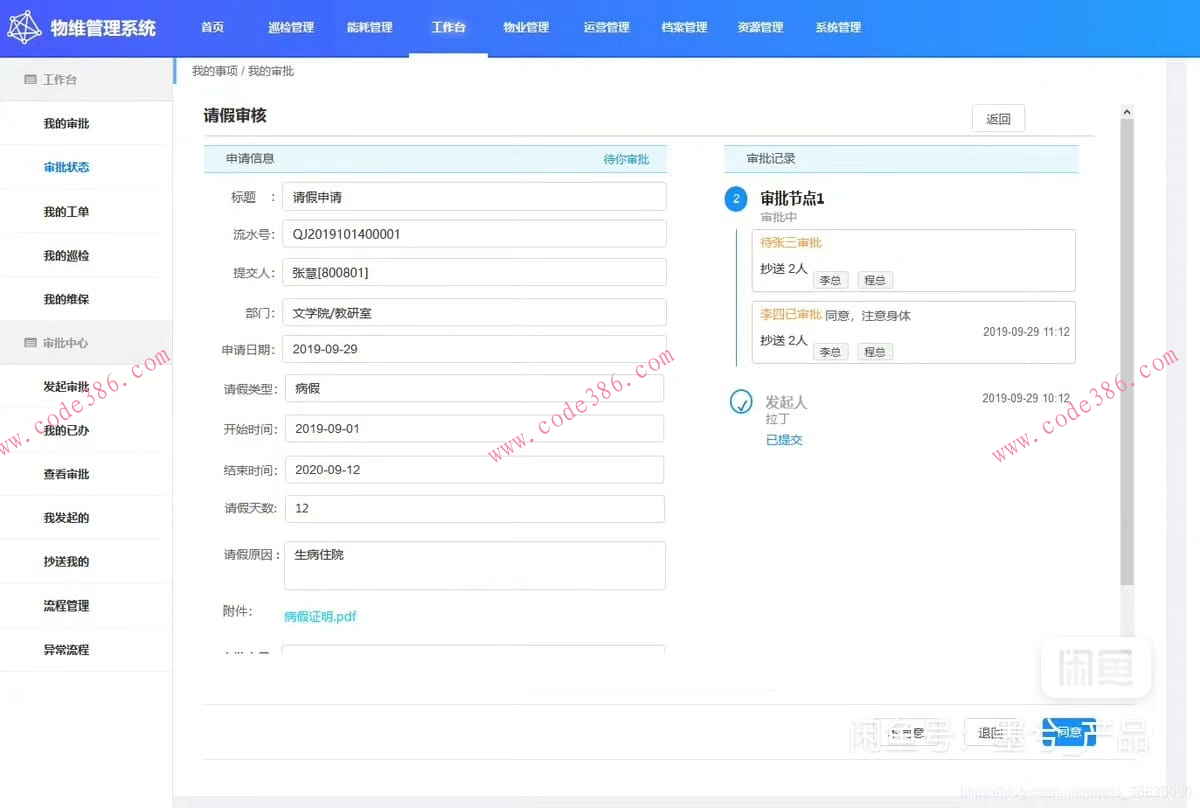Click the 返回 button
Screen dimensions: 1200x808
coord(997,117)
